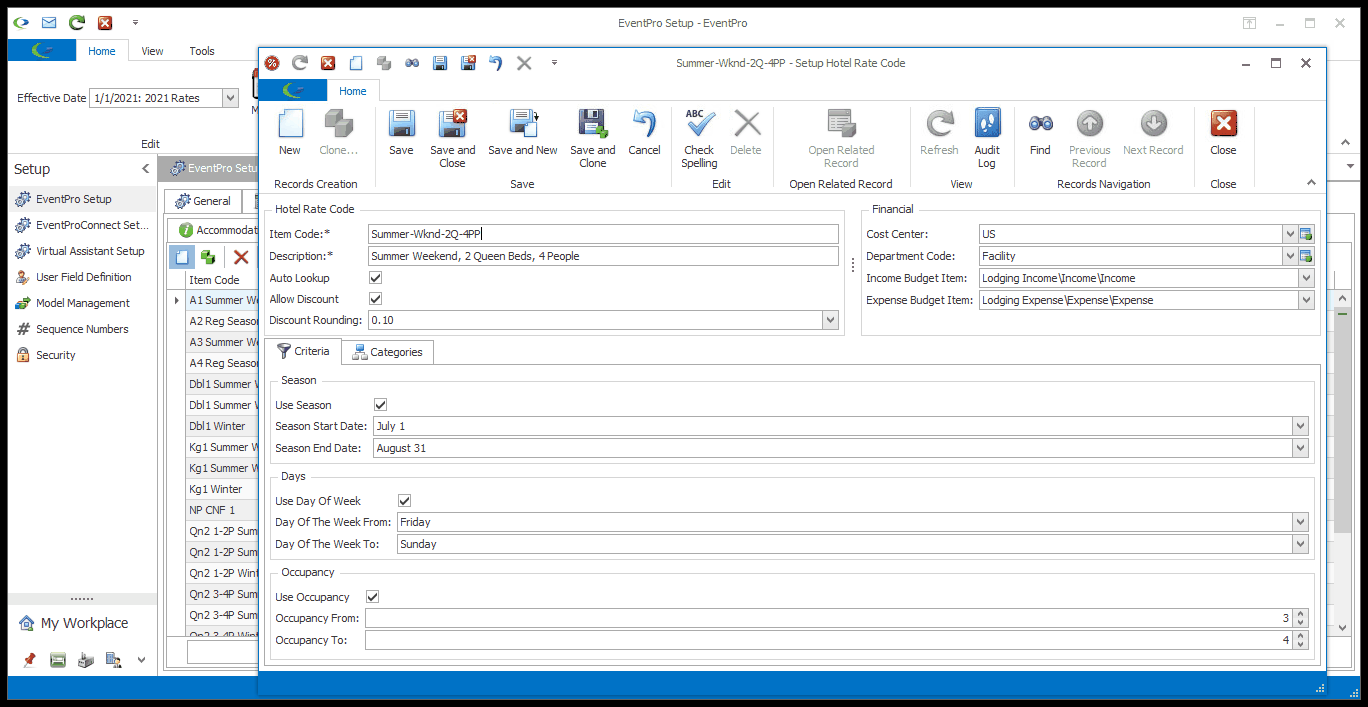Open My Workplace navigation group

click(82, 623)
